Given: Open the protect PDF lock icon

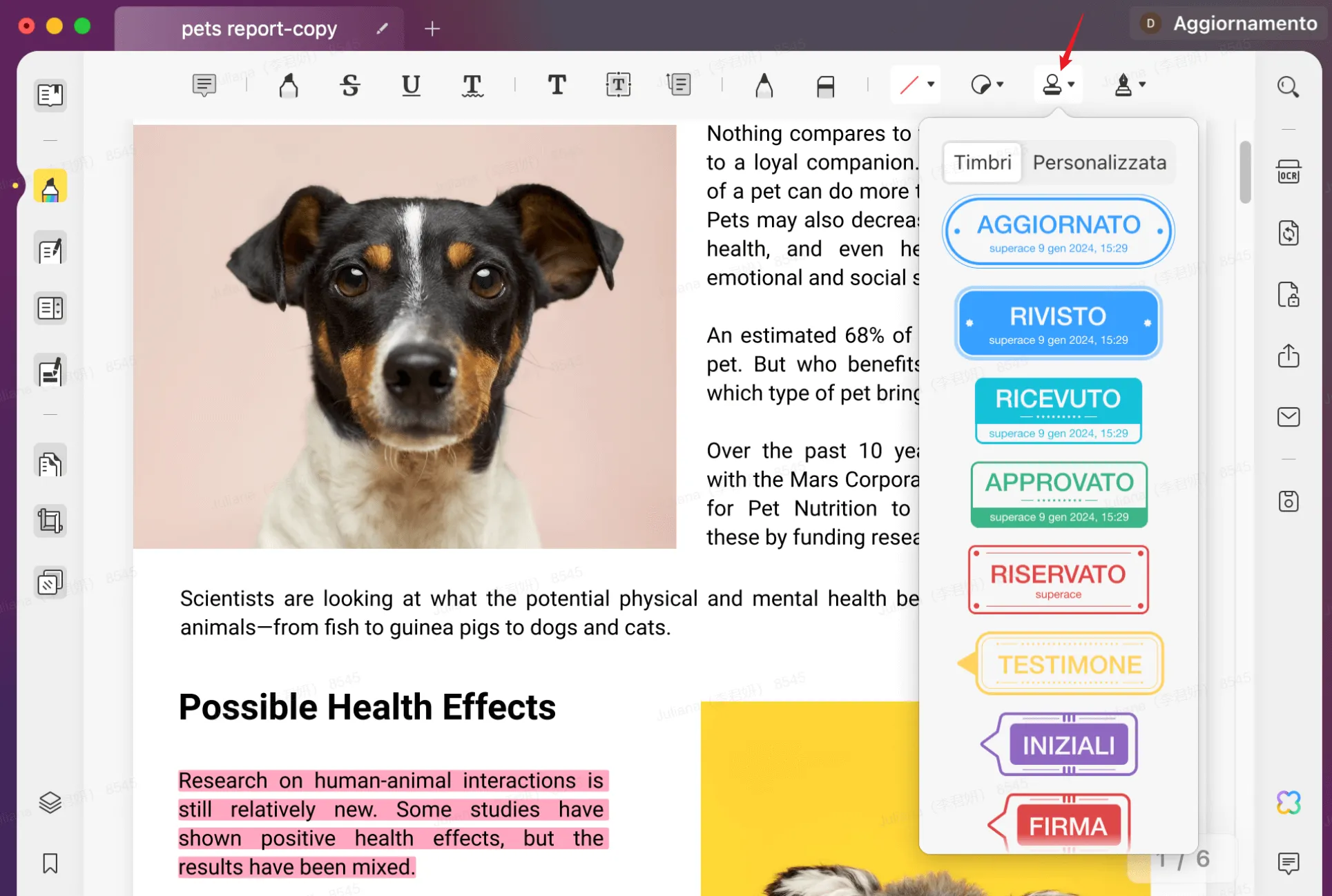Looking at the screenshot, I should [x=1288, y=295].
